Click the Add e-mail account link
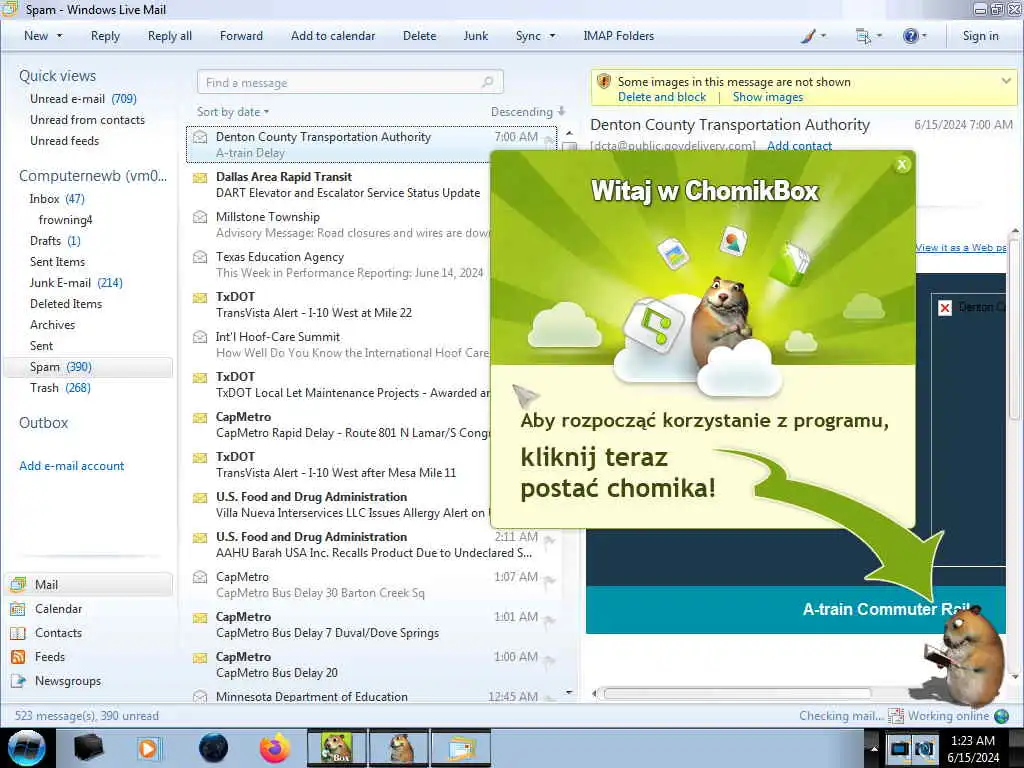Screen dimensions: 1024x768 [x=71, y=466]
